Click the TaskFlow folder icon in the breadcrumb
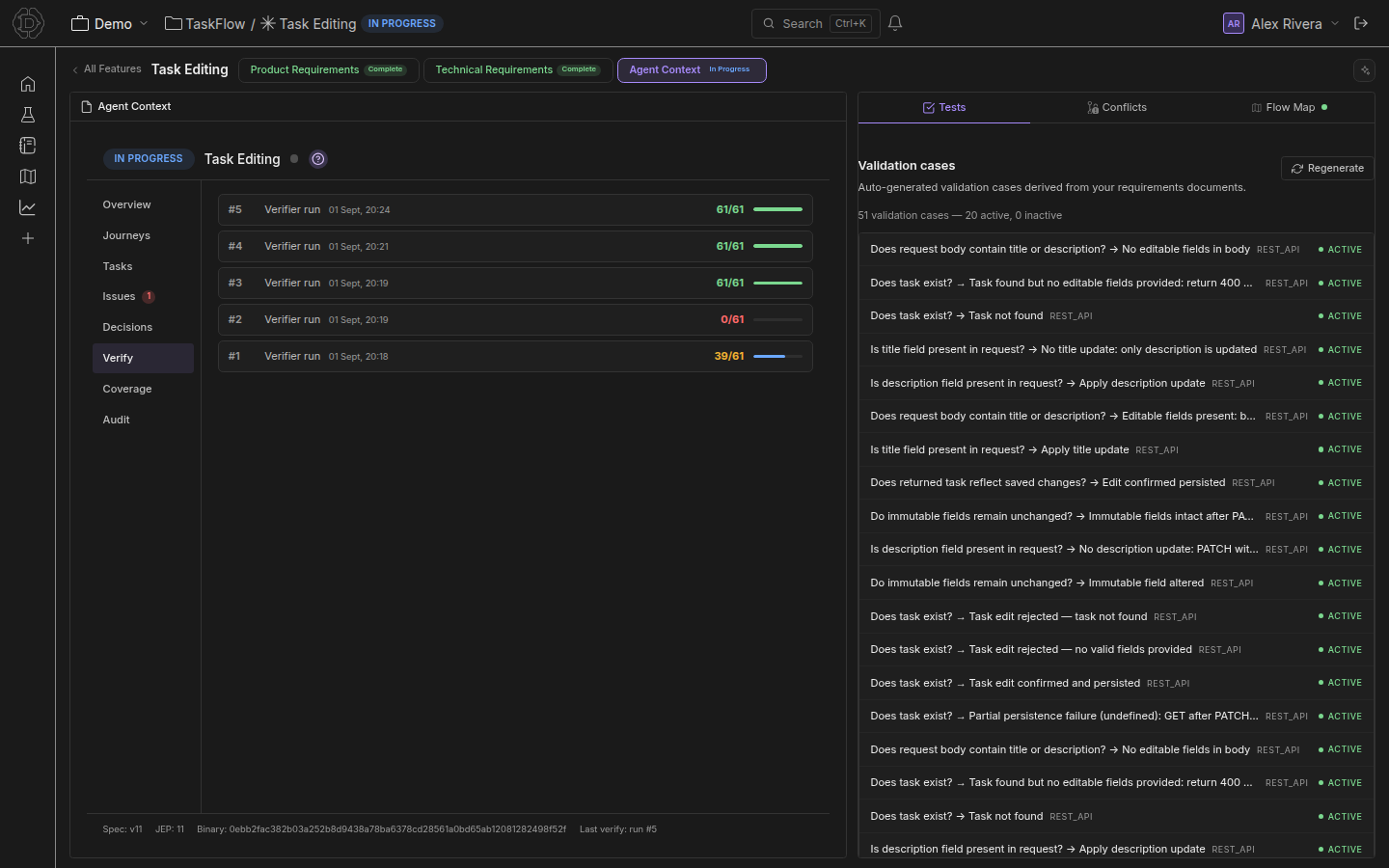 click(174, 23)
